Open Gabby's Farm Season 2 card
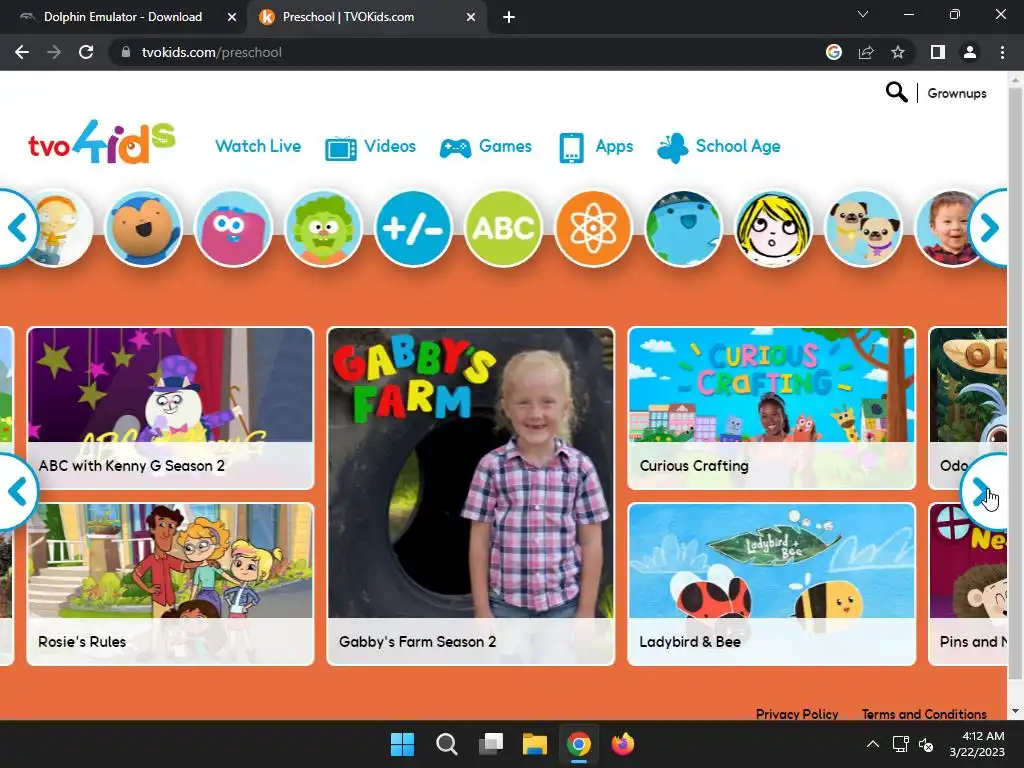1024x768 pixels. tap(470, 496)
